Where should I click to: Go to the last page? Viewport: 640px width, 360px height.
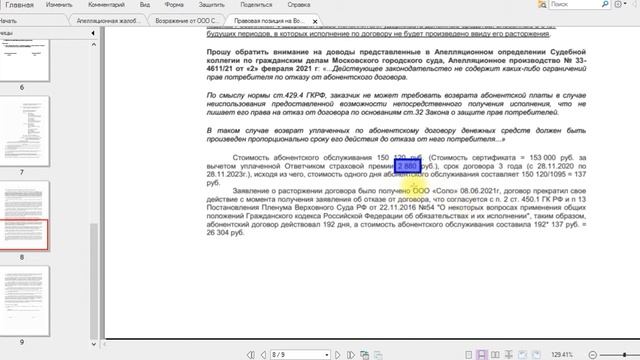[350, 355]
